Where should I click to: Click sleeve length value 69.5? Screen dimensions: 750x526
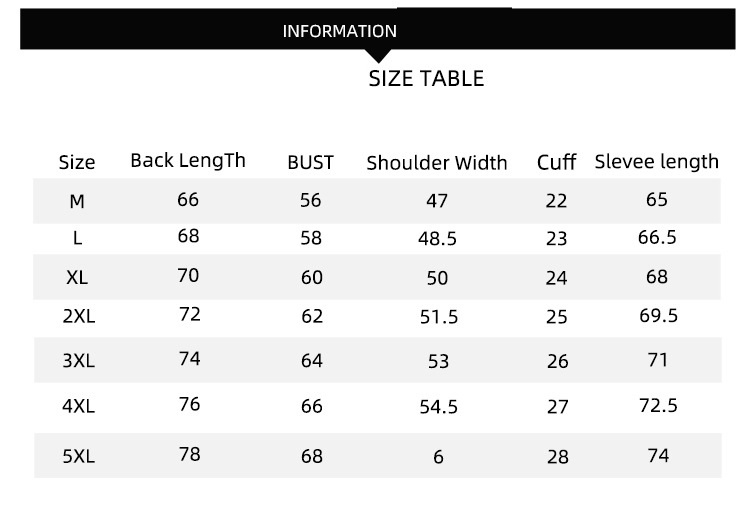(x=657, y=315)
